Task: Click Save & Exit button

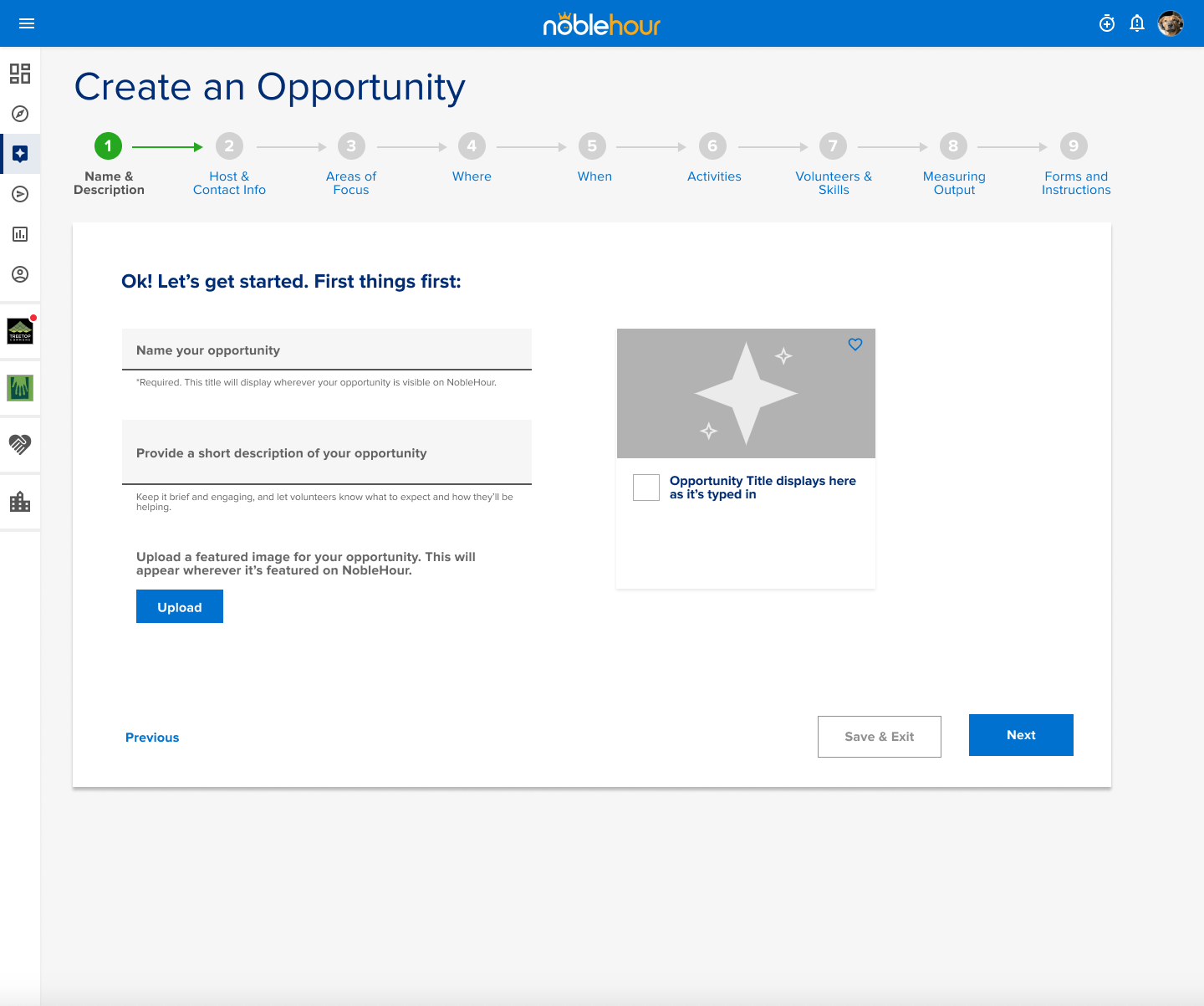Action: pyautogui.click(x=880, y=737)
